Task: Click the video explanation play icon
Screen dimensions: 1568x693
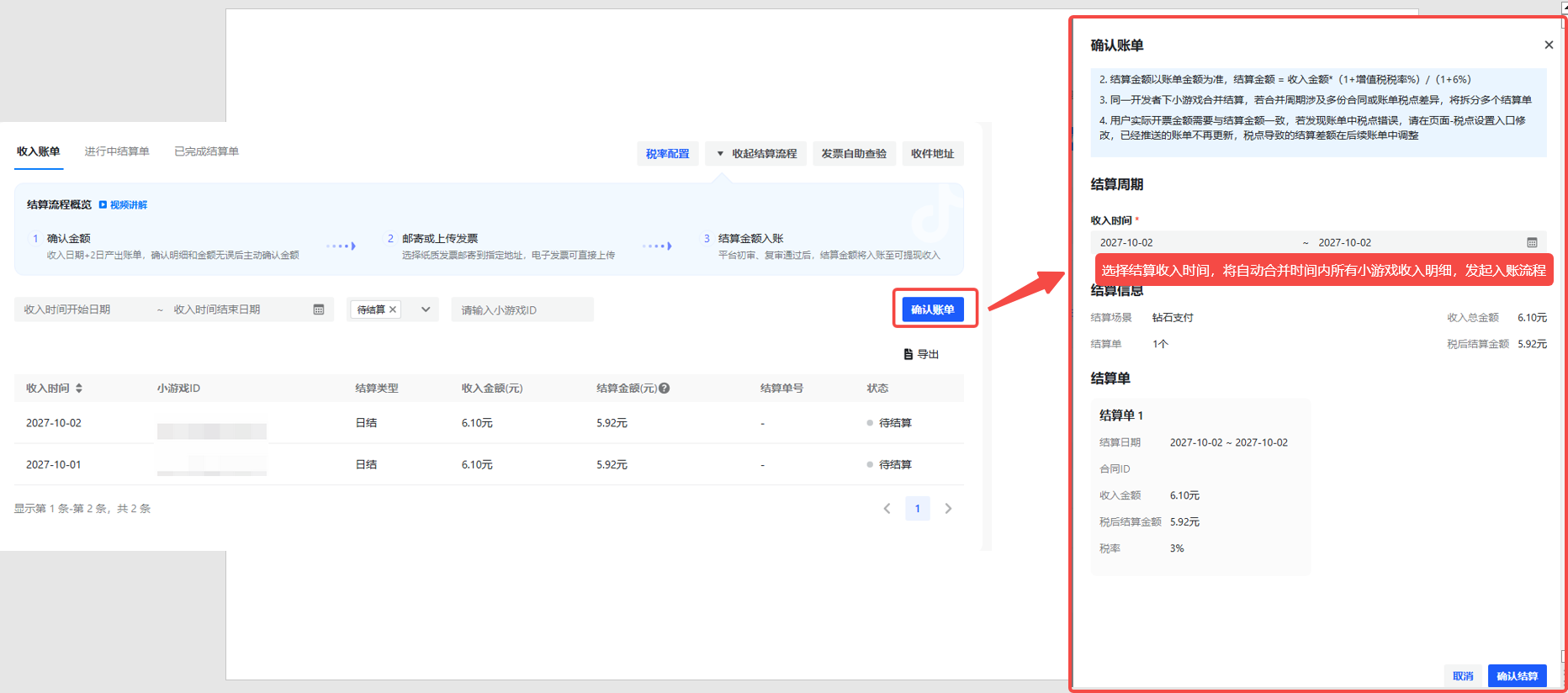Action: coord(103,205)
